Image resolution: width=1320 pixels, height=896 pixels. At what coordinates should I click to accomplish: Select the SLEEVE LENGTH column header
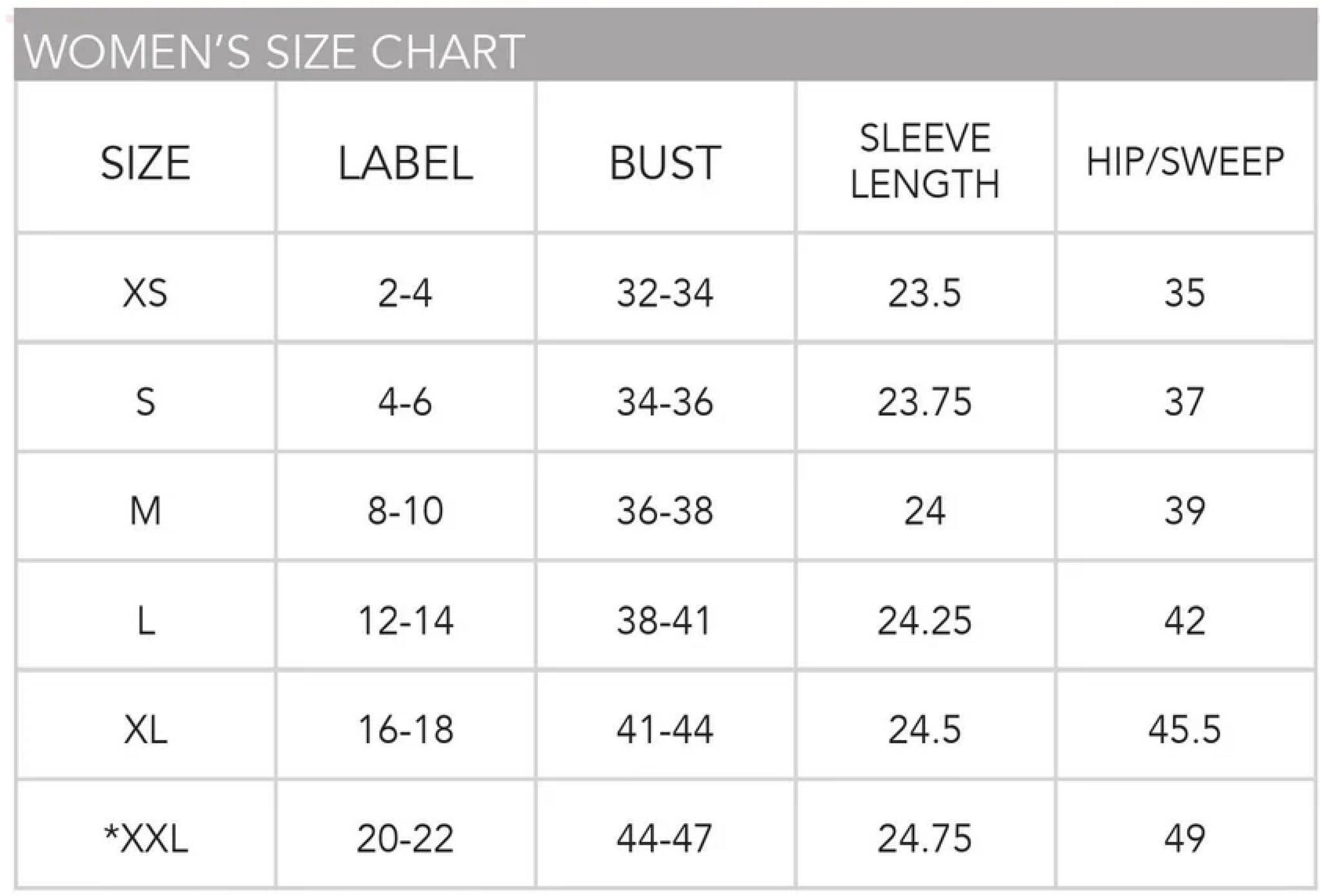coord(925,161)
